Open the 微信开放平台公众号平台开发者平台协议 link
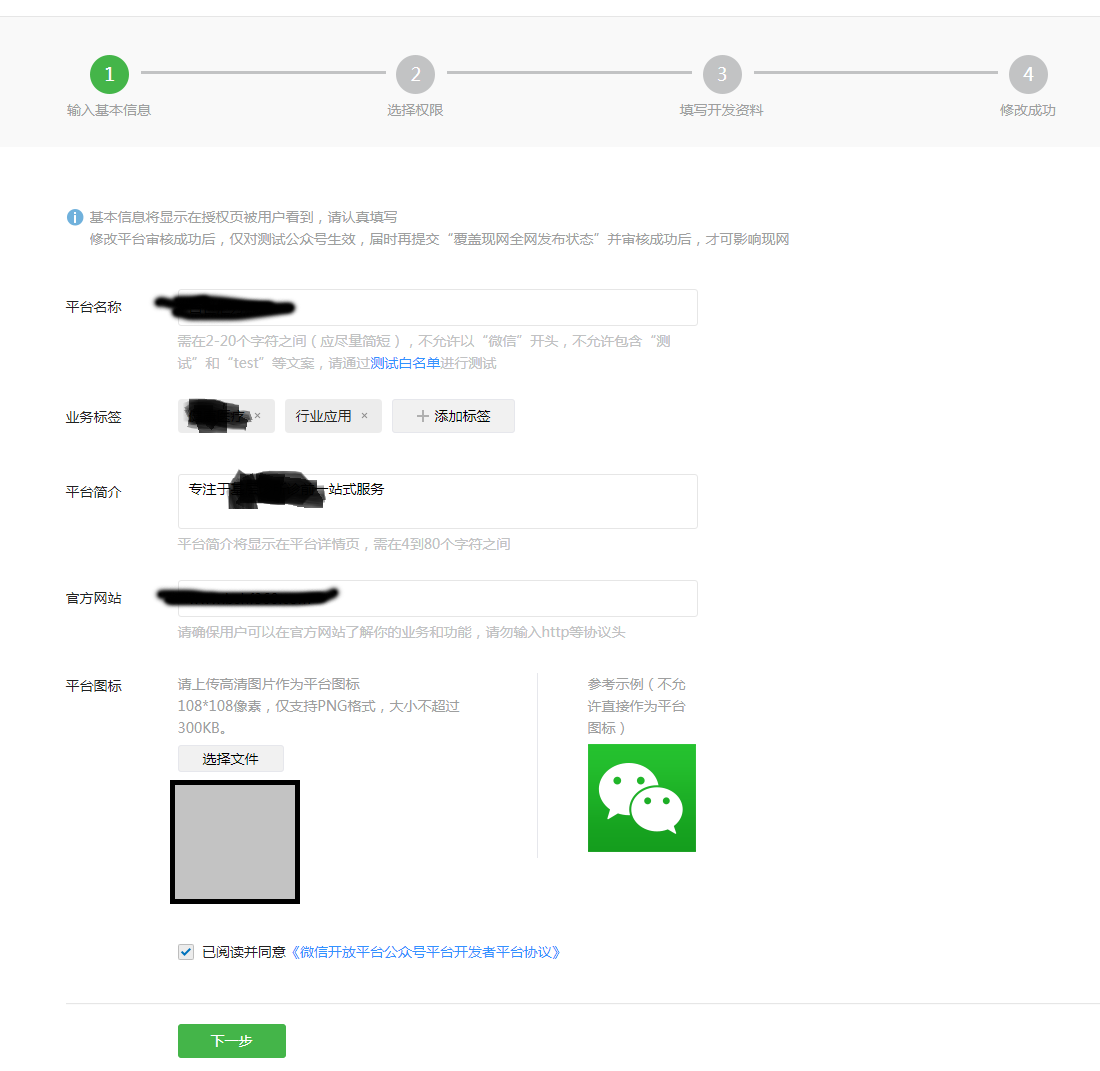This screenshot has height=1071, width=1100. click(x=426, y=952)
